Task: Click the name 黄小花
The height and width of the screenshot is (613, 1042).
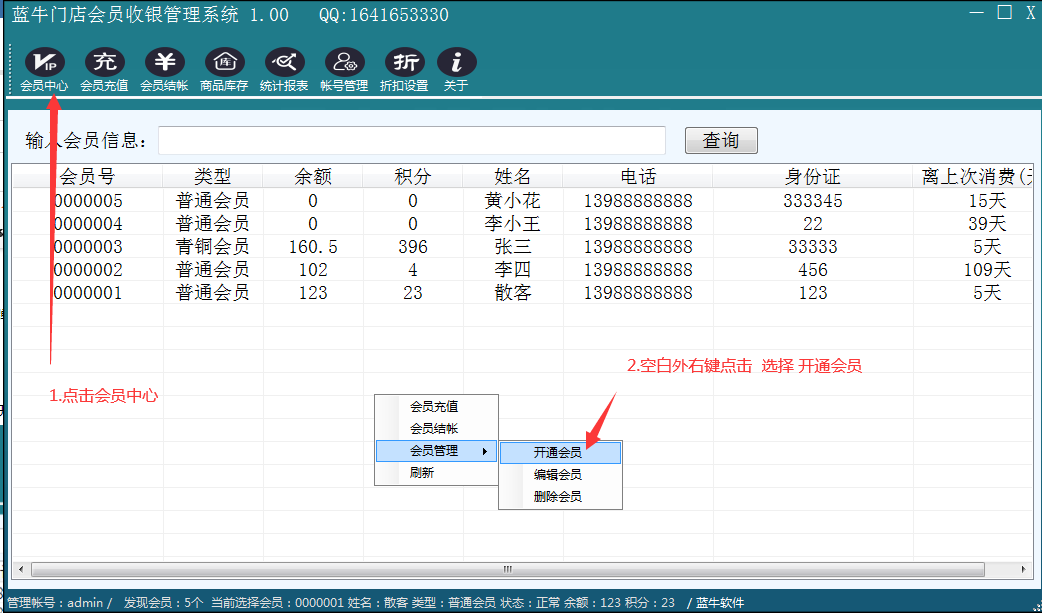Action: 513,201
